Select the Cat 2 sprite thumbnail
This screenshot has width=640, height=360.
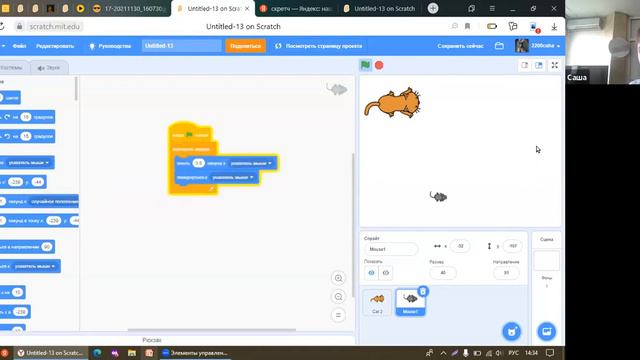[x=377, y=302]
